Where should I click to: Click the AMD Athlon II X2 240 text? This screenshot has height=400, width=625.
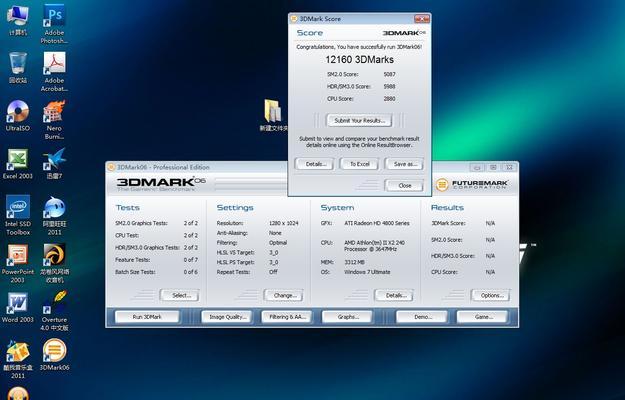(x=374, y=246)
